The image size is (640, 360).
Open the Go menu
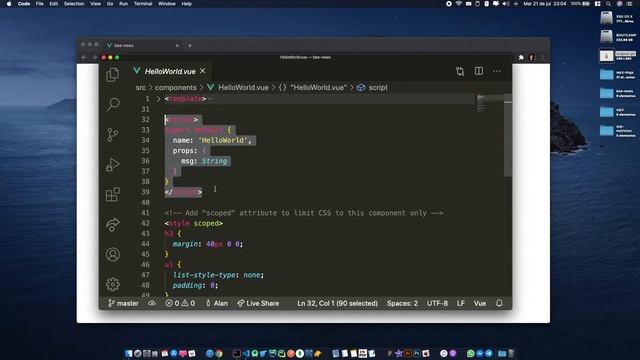(110, 4)
